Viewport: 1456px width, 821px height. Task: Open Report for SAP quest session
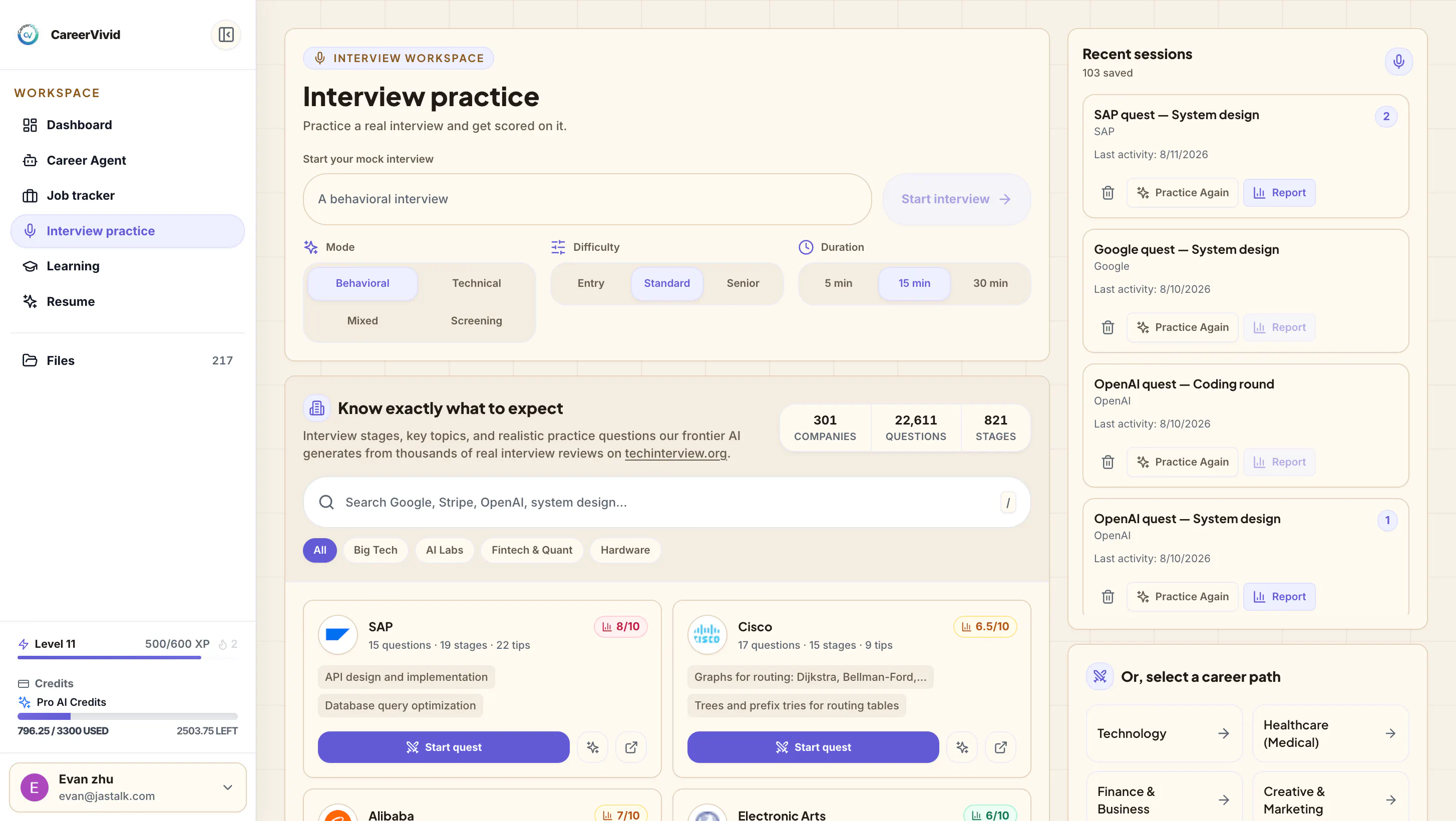[1279, 193]
